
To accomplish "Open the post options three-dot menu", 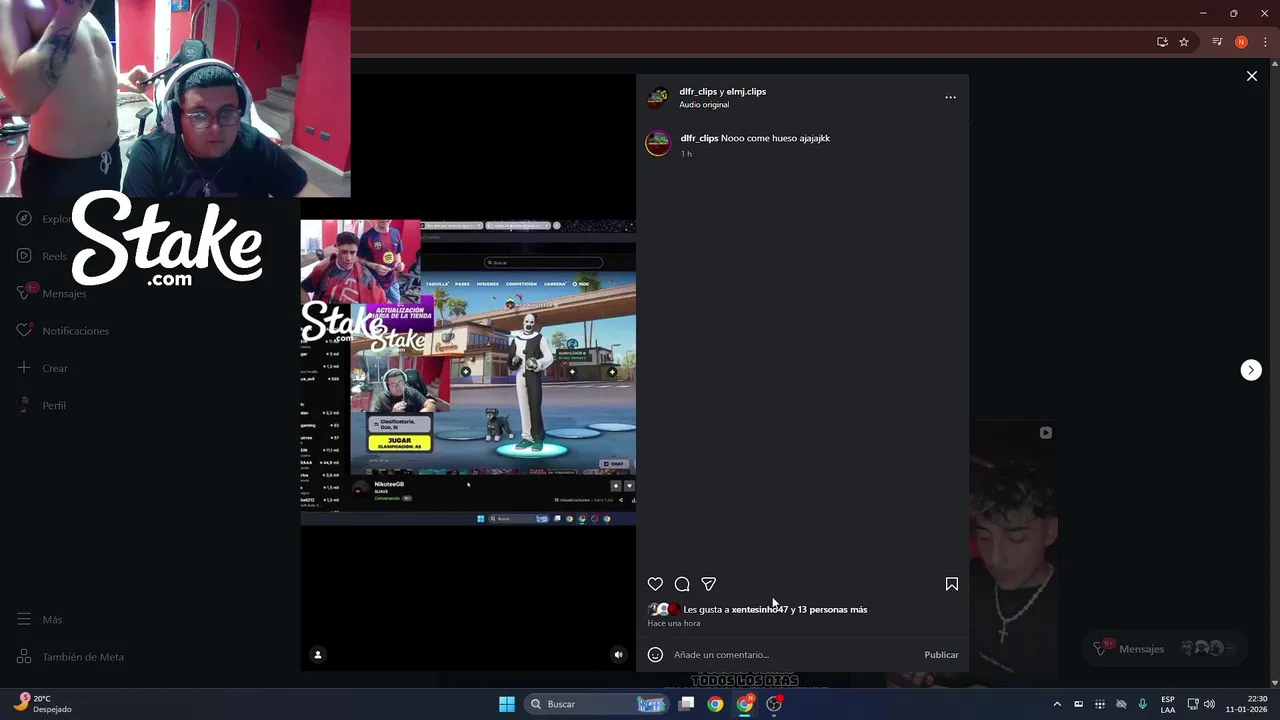I will (950, 97).
